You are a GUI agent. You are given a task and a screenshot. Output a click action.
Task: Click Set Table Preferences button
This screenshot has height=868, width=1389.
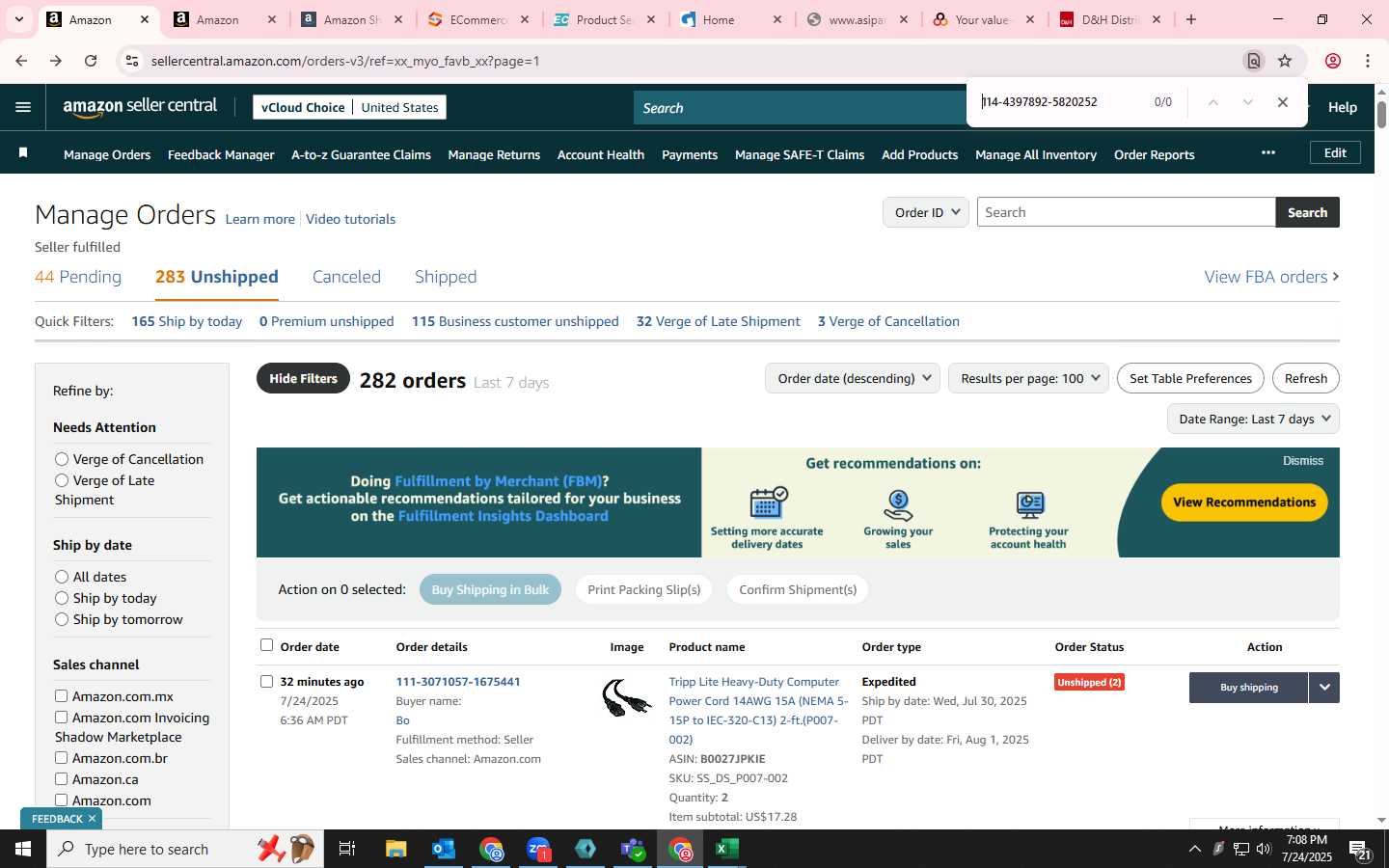coord(1190,378)
